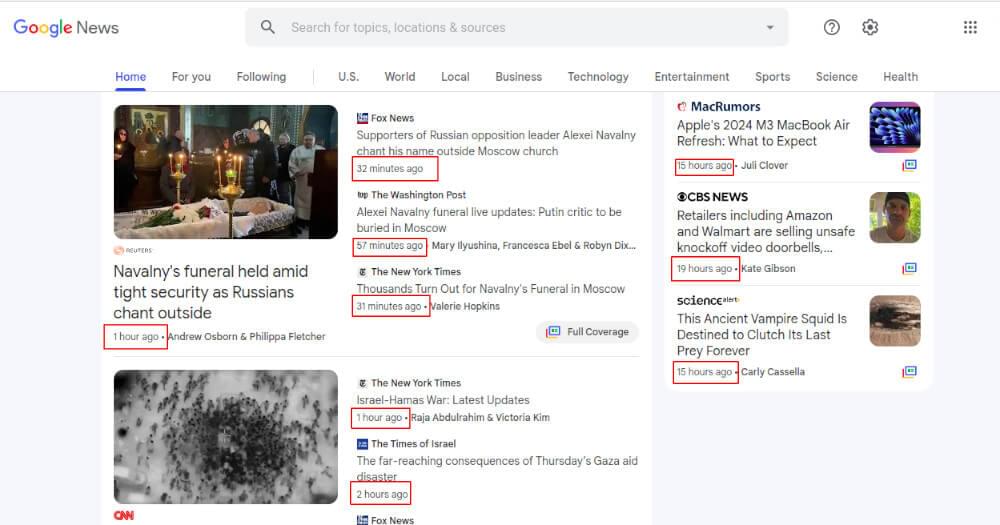Open the Science news section
Viewport: 1000px width, 525px height.
837,77
